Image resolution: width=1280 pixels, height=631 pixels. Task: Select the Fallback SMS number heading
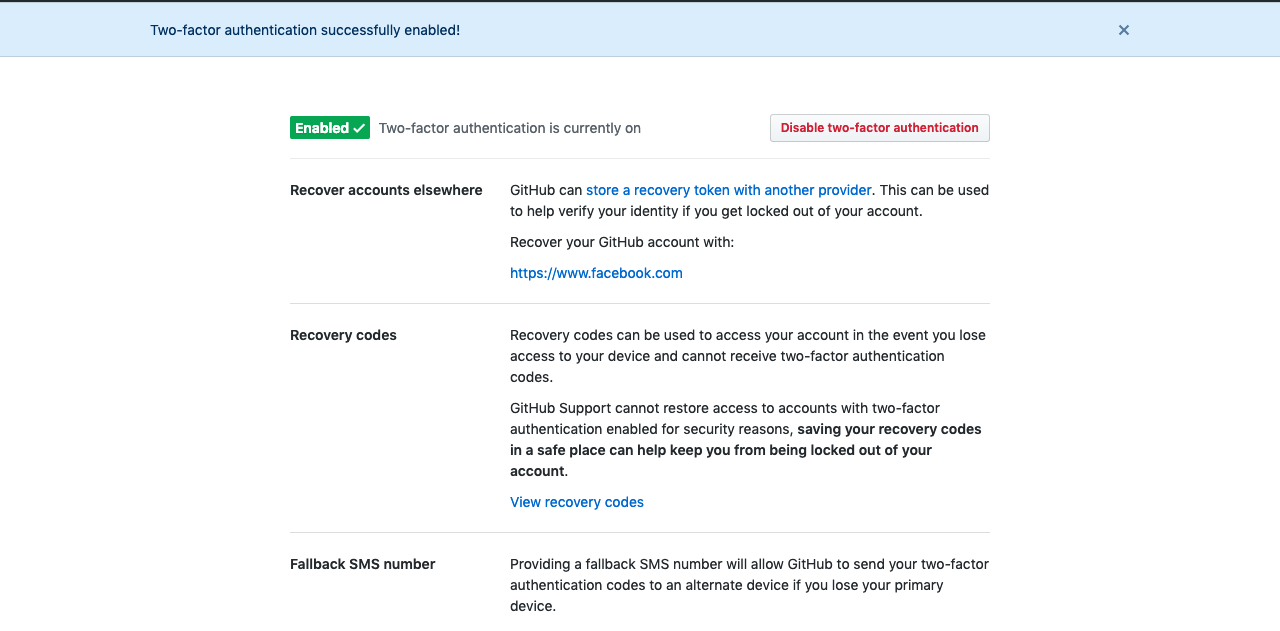click(362, 564)
